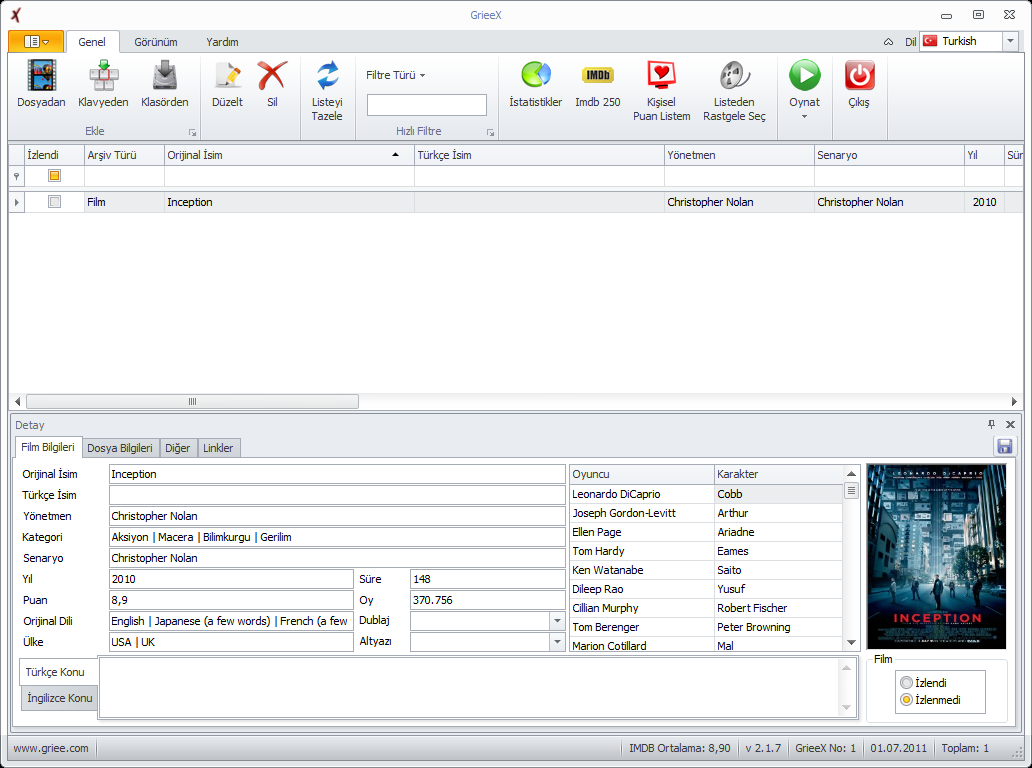The height and width of the screenshot is (768, 1032).
Task: Click the Çıkış exit button
Action: [859, 76]
